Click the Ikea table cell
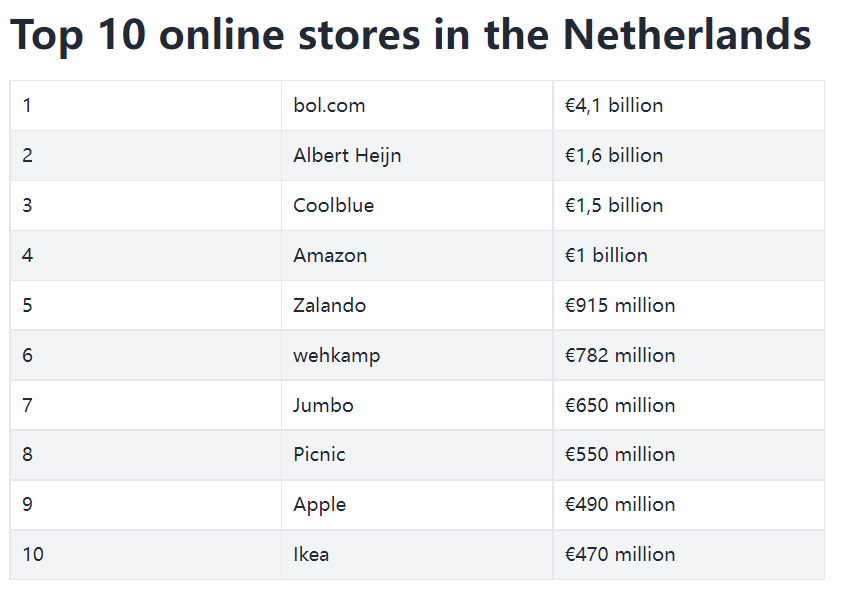 (311, 555)
